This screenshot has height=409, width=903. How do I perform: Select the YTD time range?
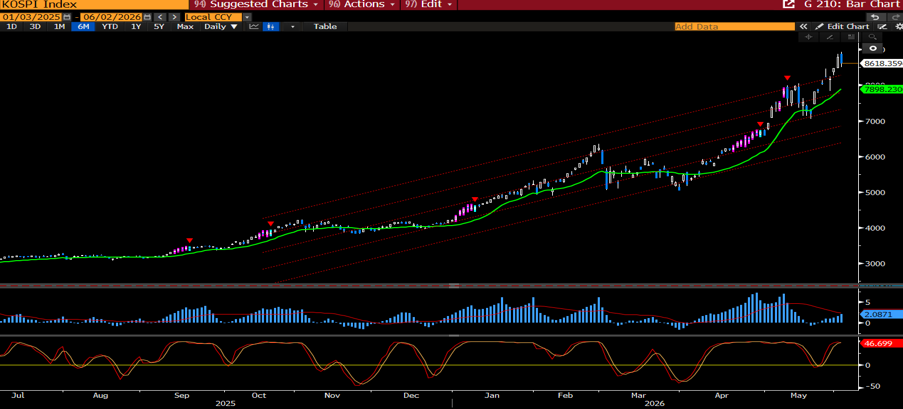pos(110,26)
